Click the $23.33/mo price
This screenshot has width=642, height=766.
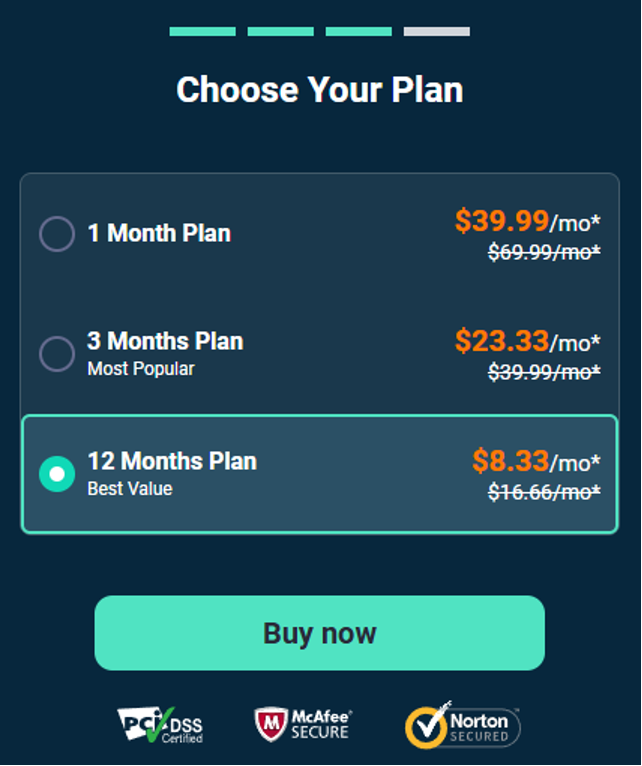tap(527, 341)
